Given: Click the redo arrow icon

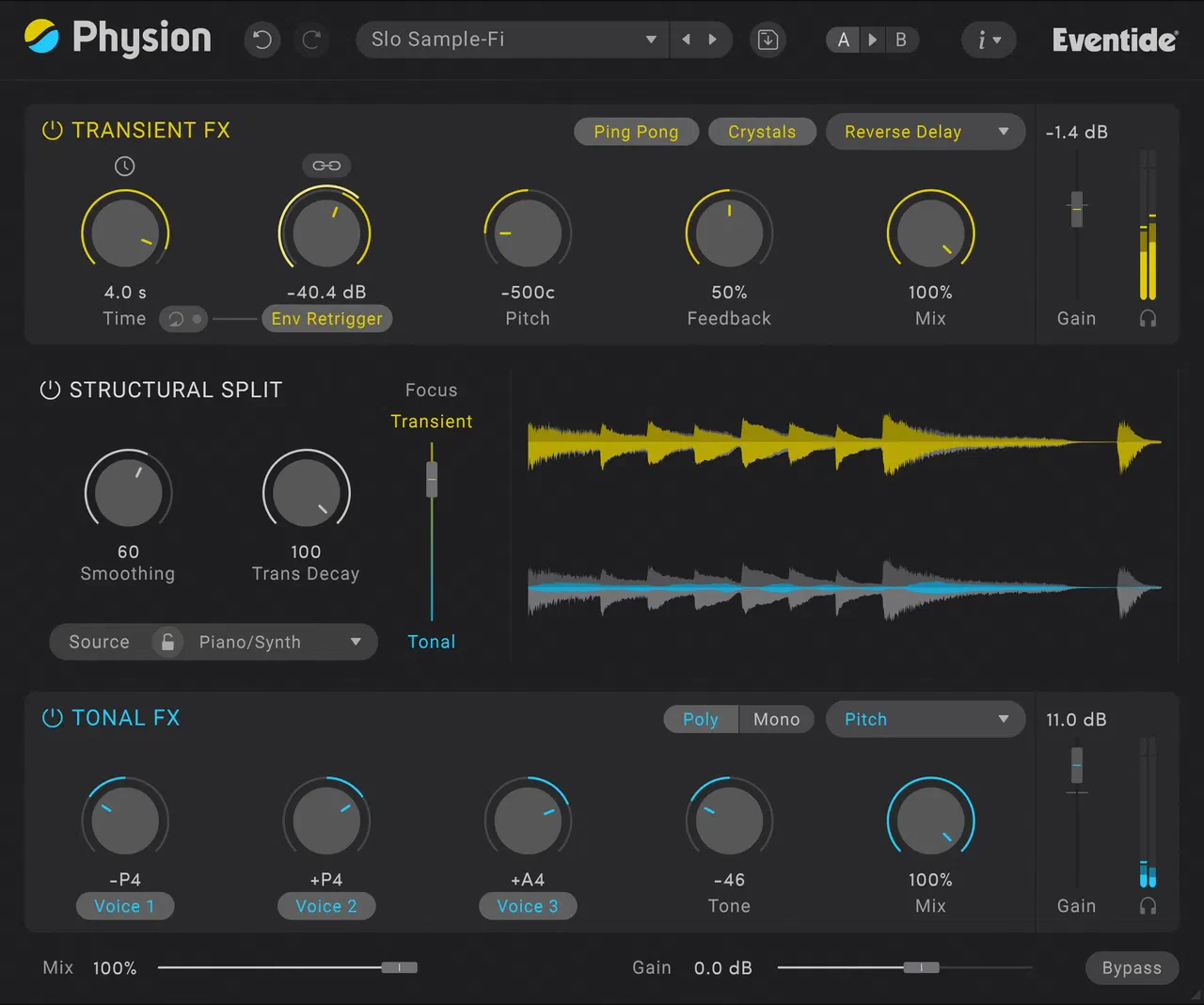Looking at the screenshot, I should [x=311, y=40].
